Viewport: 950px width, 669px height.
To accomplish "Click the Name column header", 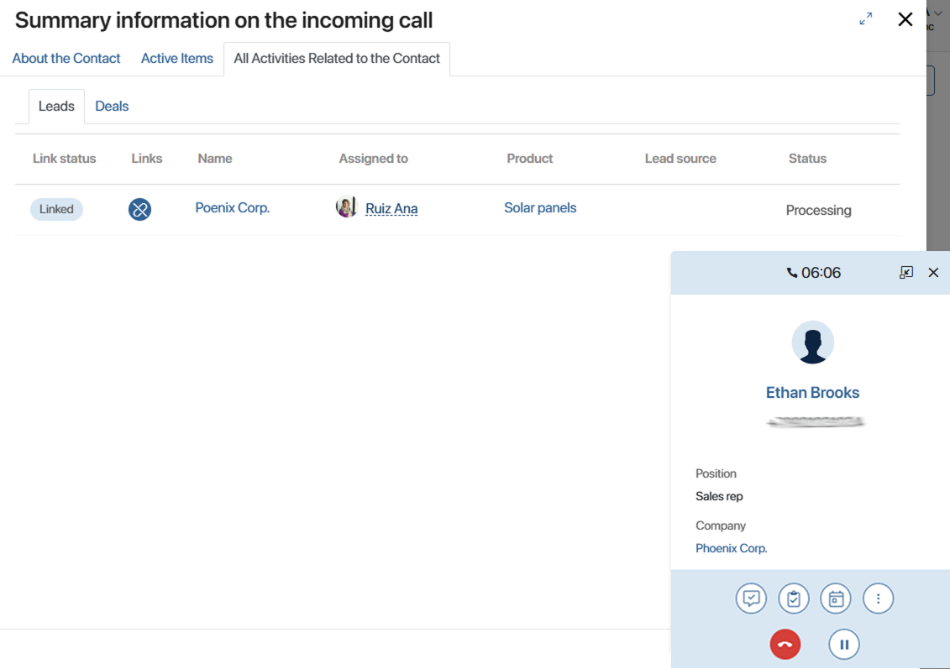I will pyautogui.click(x=215, y=158).
